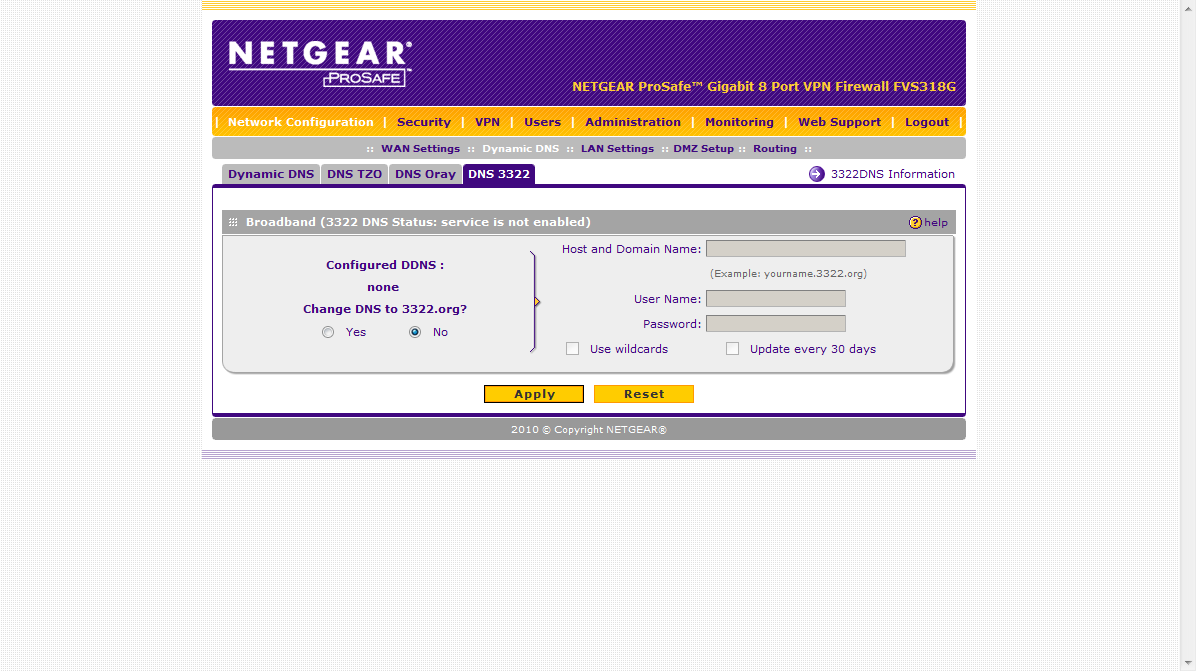
Task: Open the Web Support menu
Action: [840, 122]
